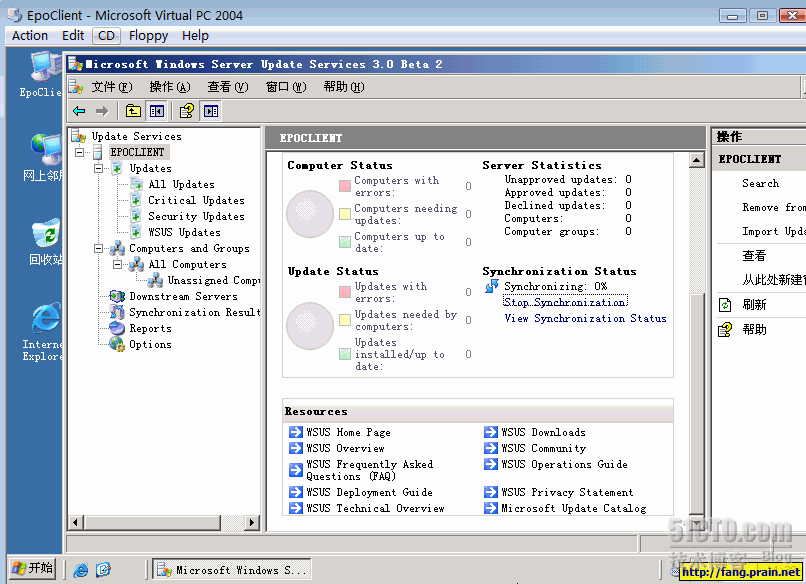This screenshot has width=806, height=584.
Task: Open WSUS Frequently Asked Questions link
Action: coord(370,470)
